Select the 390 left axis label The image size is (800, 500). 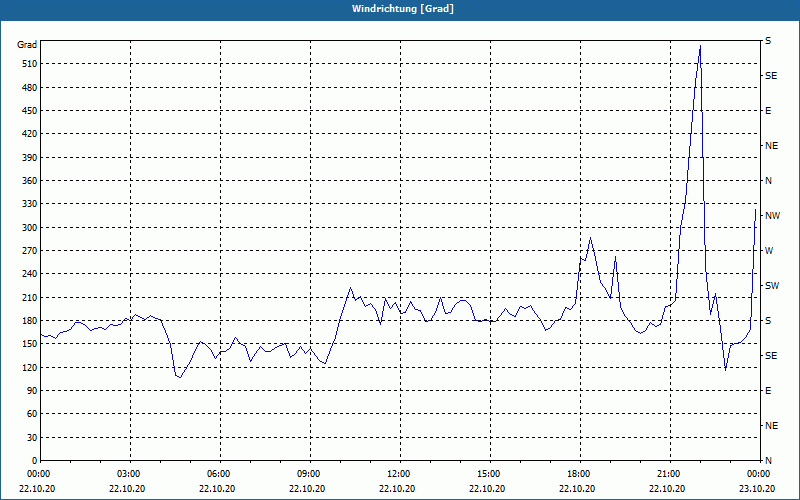(x=30, y=158)
